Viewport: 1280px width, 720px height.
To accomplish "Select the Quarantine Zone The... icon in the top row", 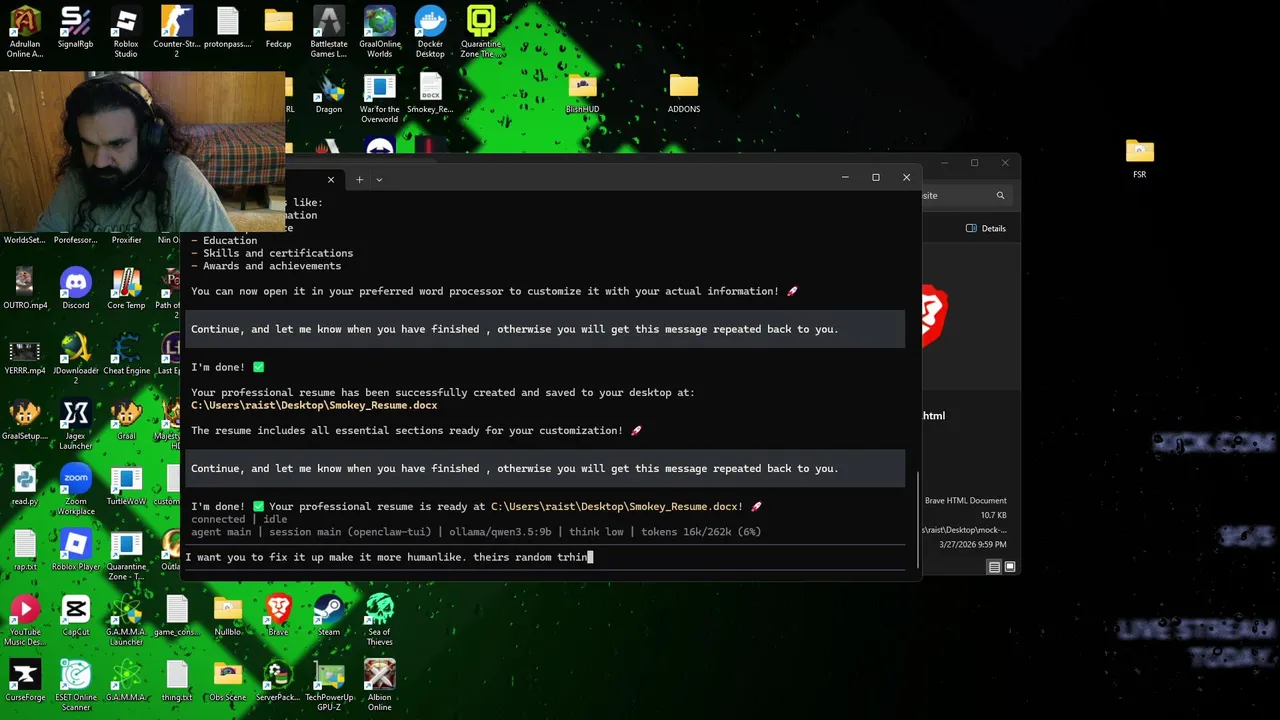I will [x=481, y=32].
